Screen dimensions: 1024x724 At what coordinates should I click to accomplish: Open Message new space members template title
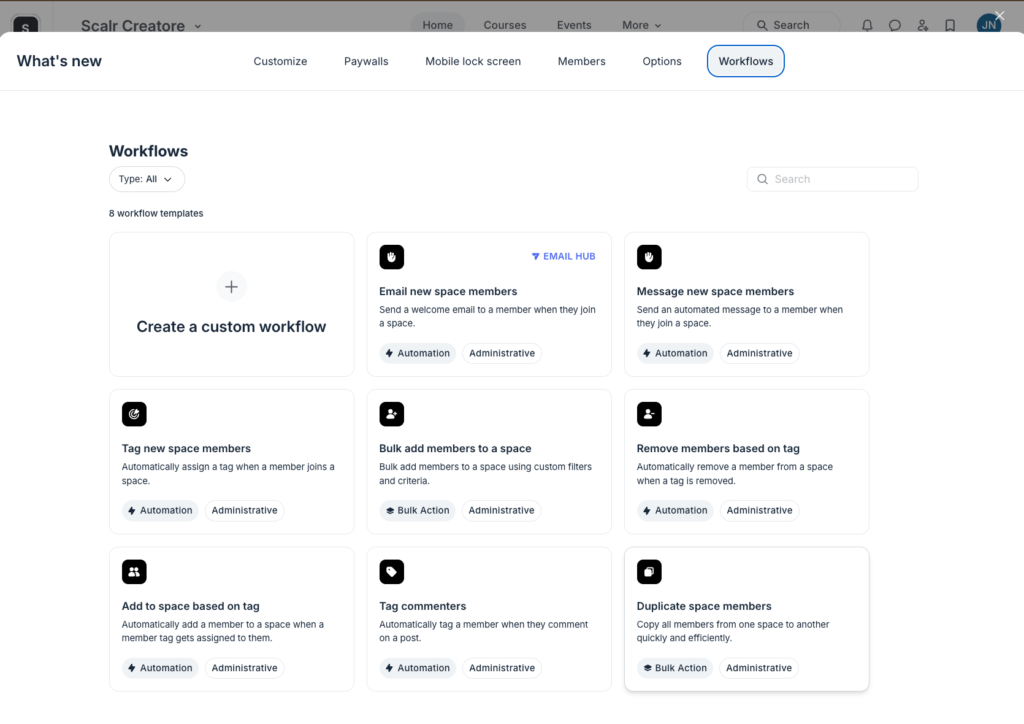[715, 291]
